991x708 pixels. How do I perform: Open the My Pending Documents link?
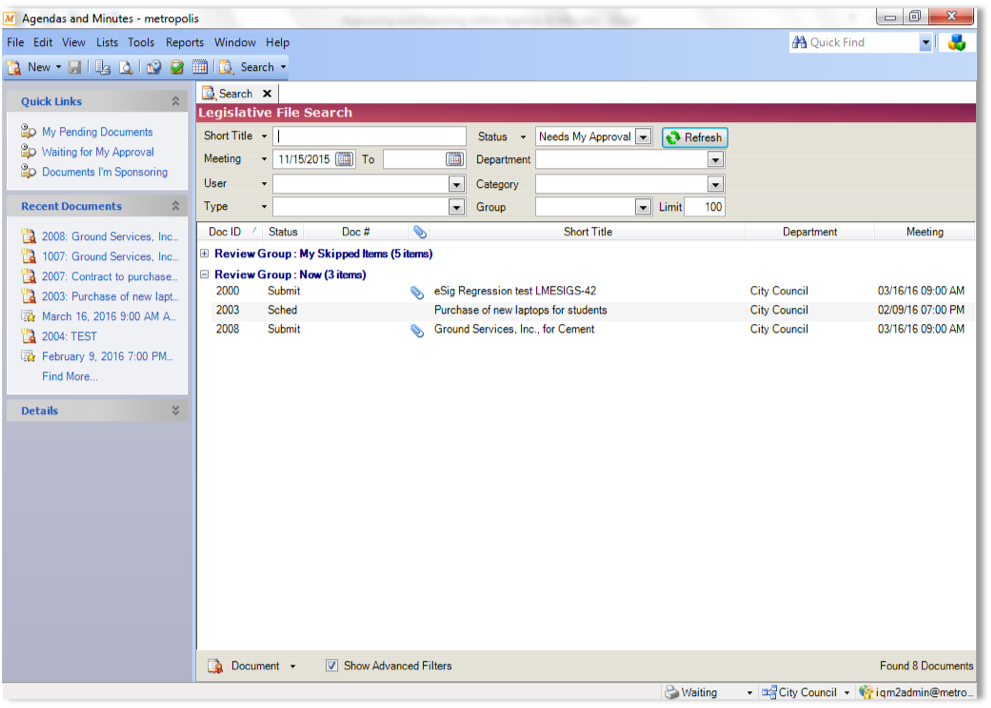(x=97, y=131)
